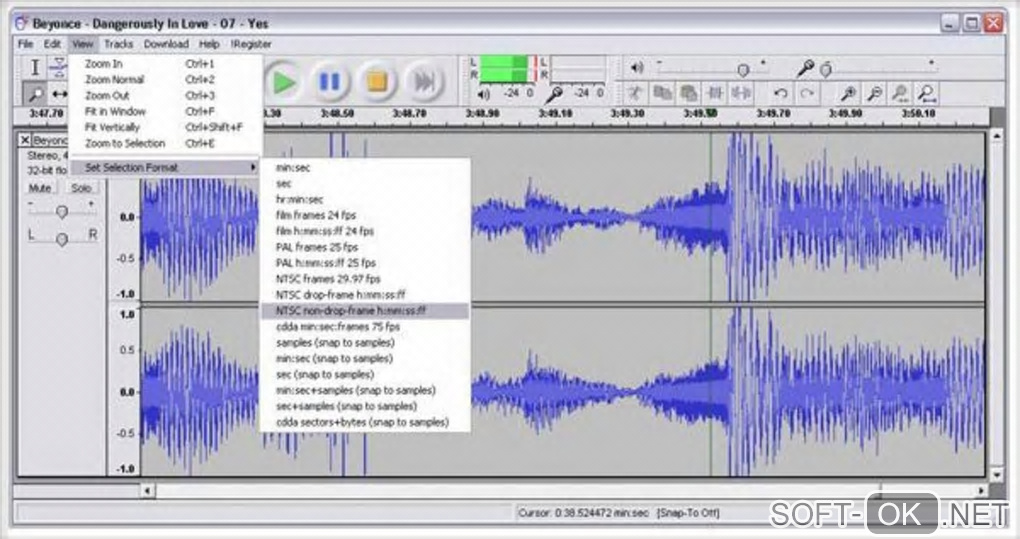The width and height of the screenshot is (1020, 539).
Task: Click the 3:49.30 timeline ruler mark
Action: 628,114
